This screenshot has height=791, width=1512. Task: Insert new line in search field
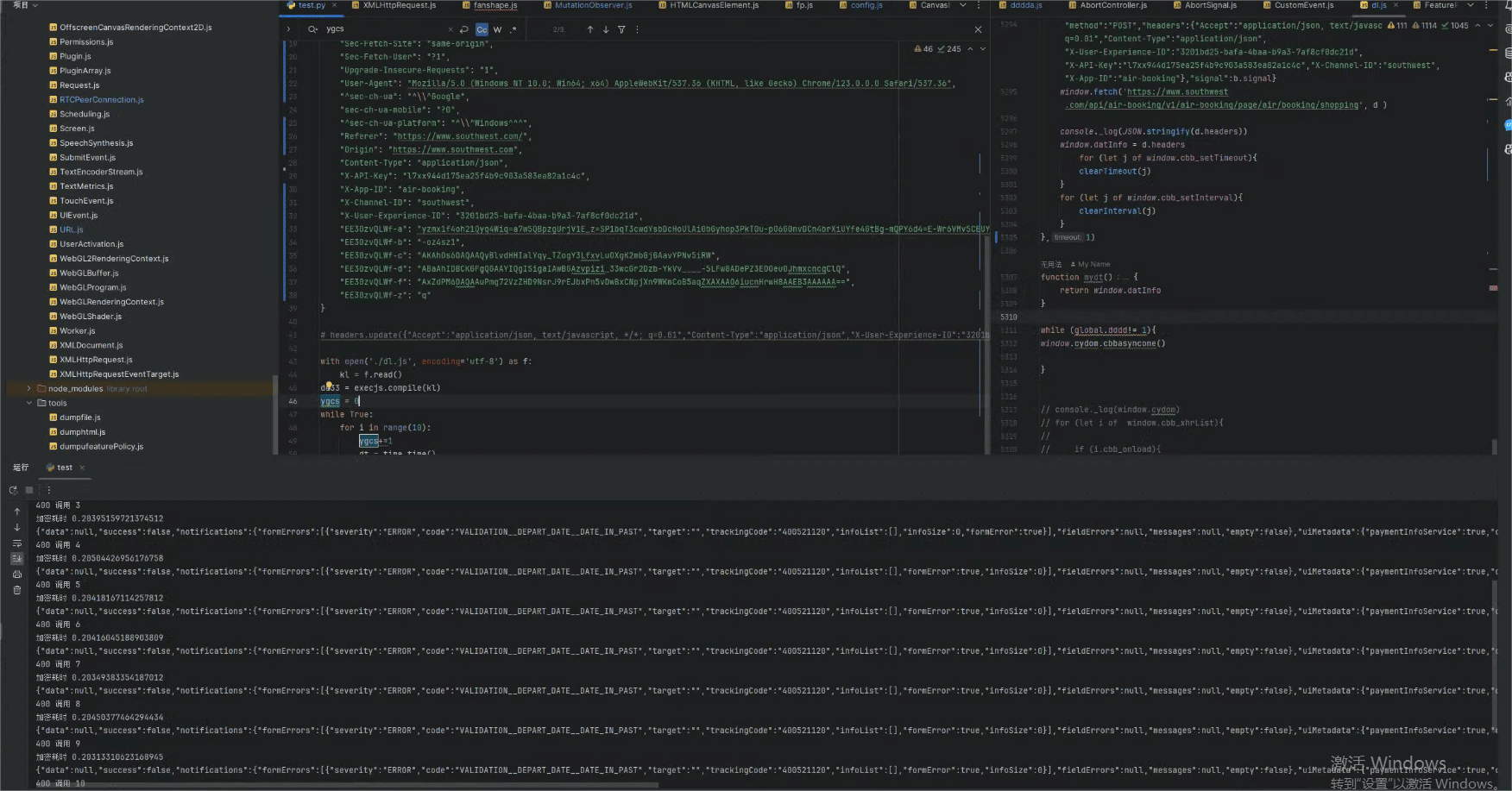[464, 29]
